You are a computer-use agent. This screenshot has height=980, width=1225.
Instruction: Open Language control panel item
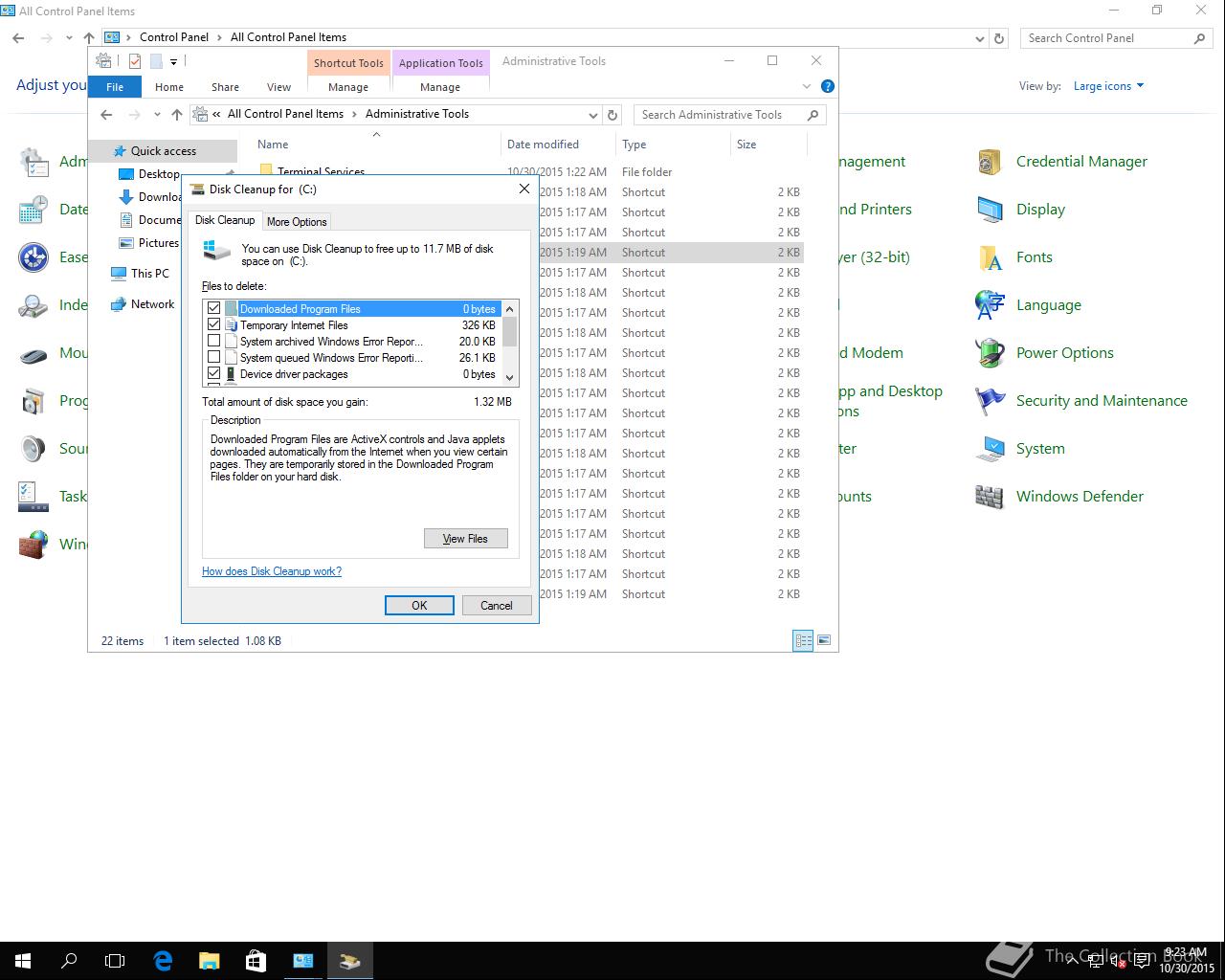pos(1030,305)
